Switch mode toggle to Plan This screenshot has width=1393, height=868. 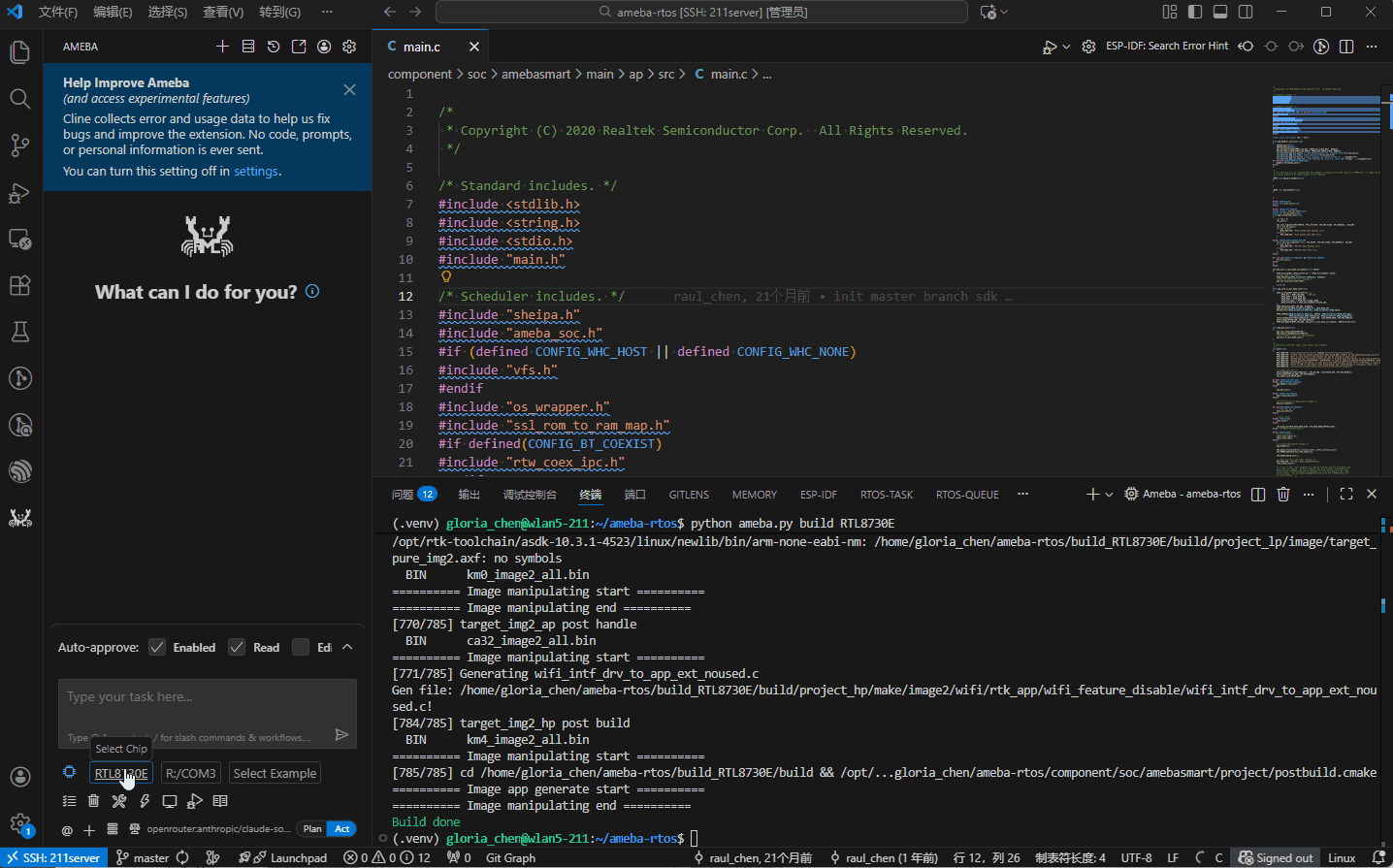[x=312, y=829]
